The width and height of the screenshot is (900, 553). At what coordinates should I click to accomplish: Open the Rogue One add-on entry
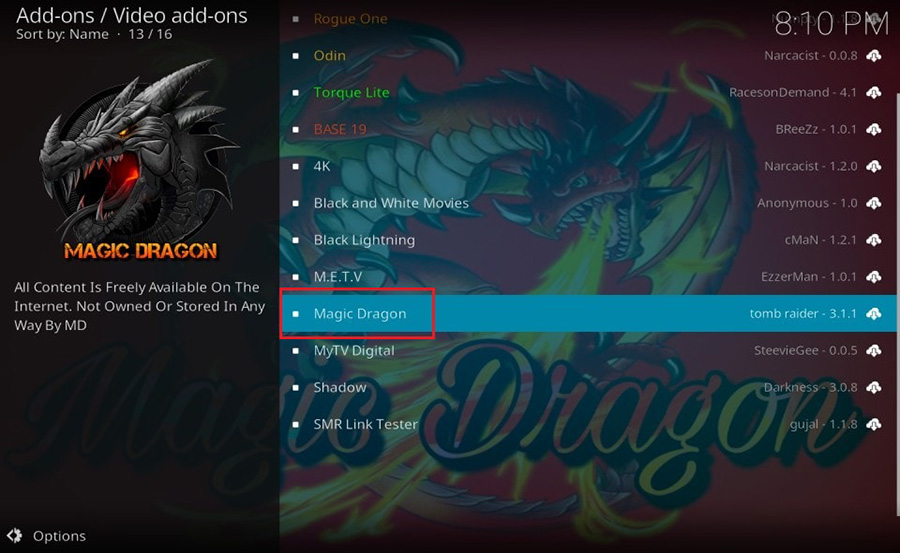(588, 19)
